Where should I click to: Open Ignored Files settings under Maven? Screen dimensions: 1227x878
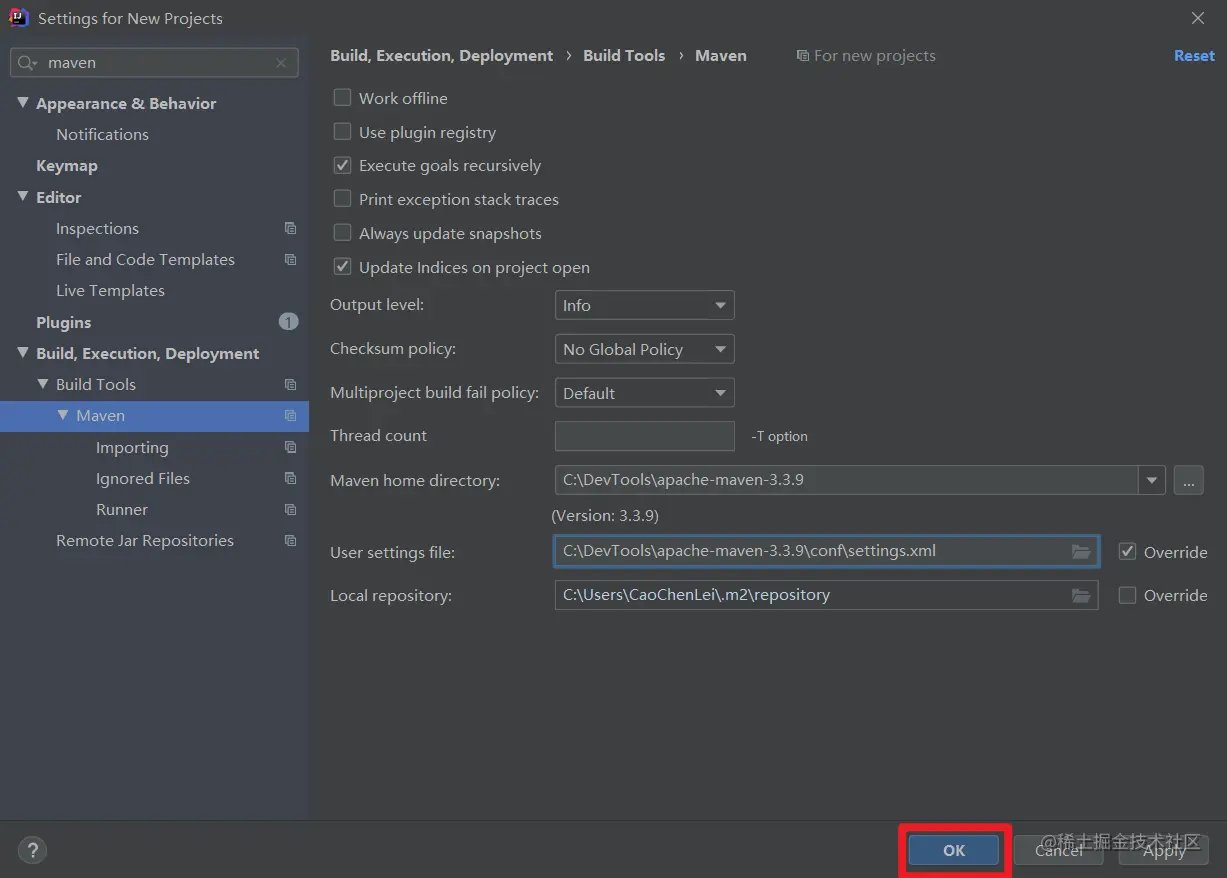pos(143,478)
